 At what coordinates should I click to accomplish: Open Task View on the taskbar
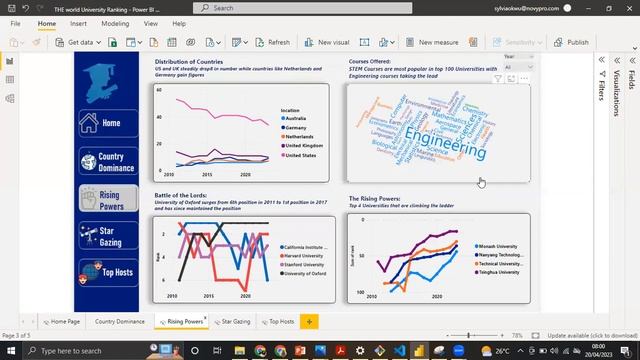point(217,351)
